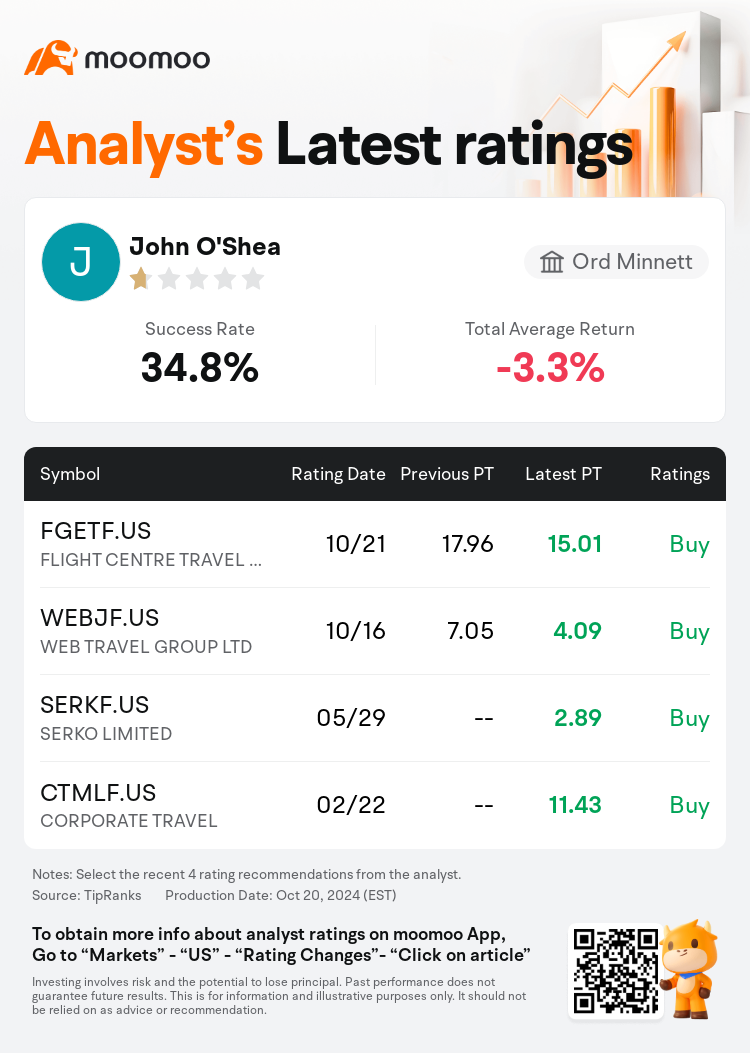Open the WEBJF.US symbol row
The width and height of the screenshot is (750, 1053).
(375, 631)
